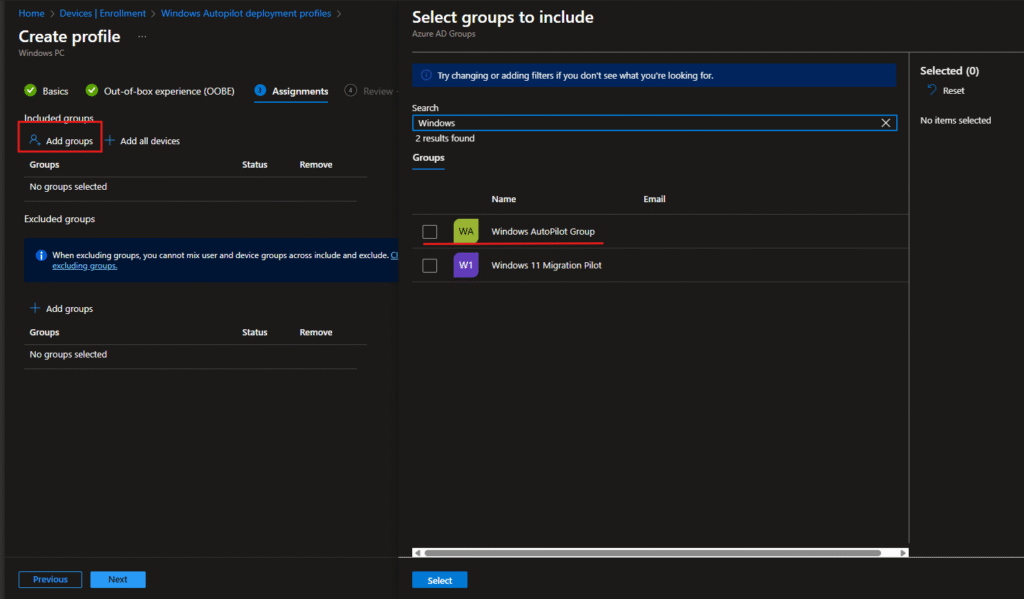The height and width of the screenshot is (599, 1024).
Task: Clear the search box with X icon
Action: 885,123
